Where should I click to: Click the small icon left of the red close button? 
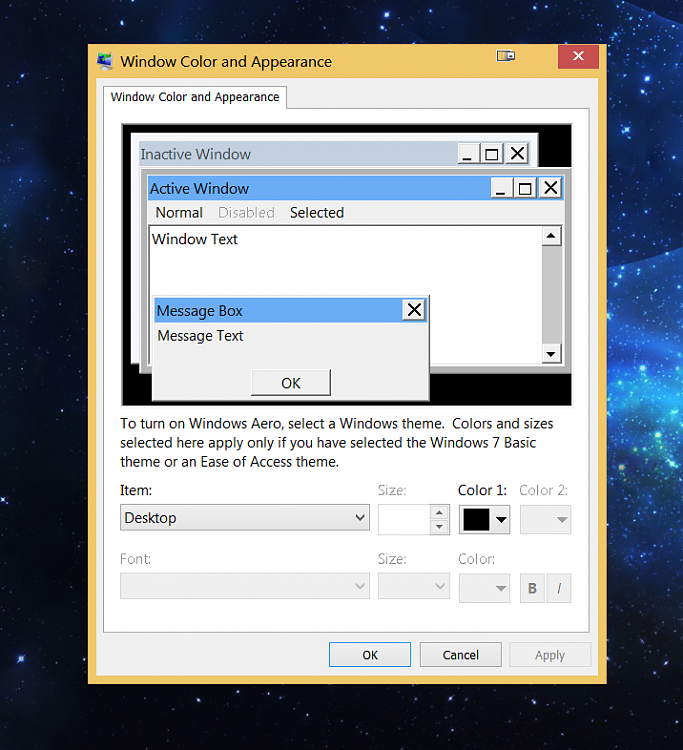[506, 56]
